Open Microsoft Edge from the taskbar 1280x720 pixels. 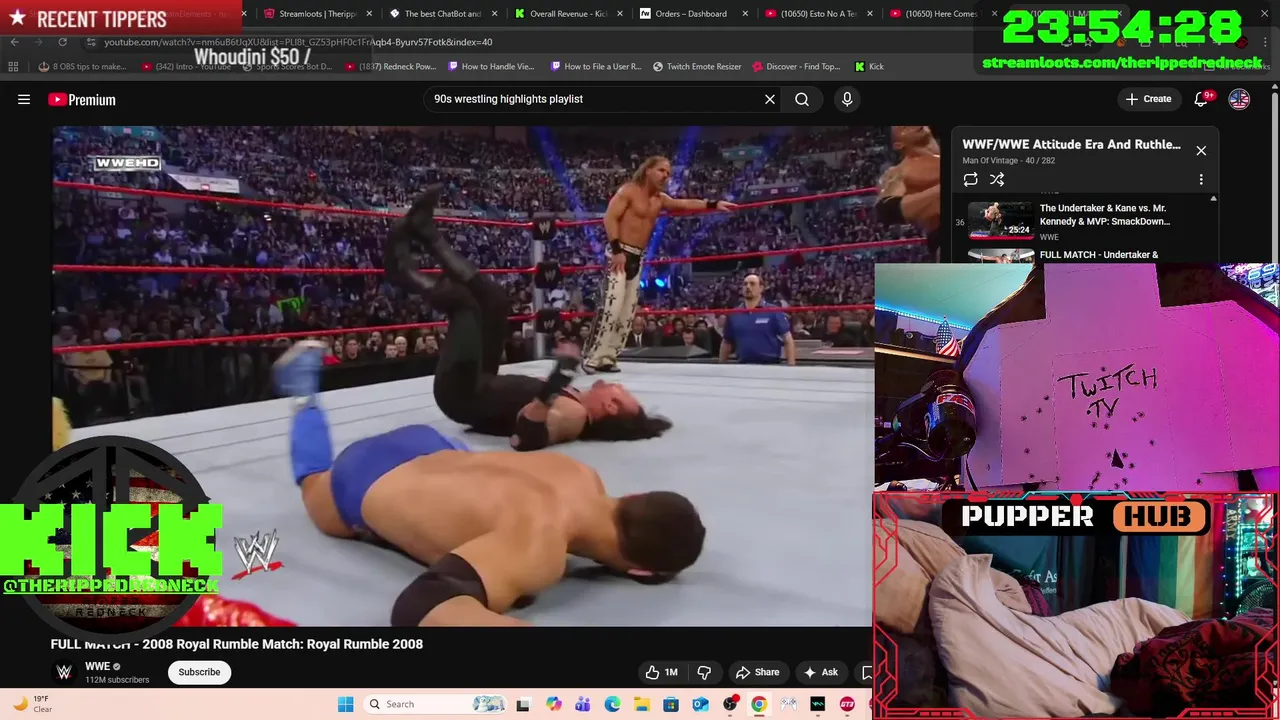click(x=612, y=704)
